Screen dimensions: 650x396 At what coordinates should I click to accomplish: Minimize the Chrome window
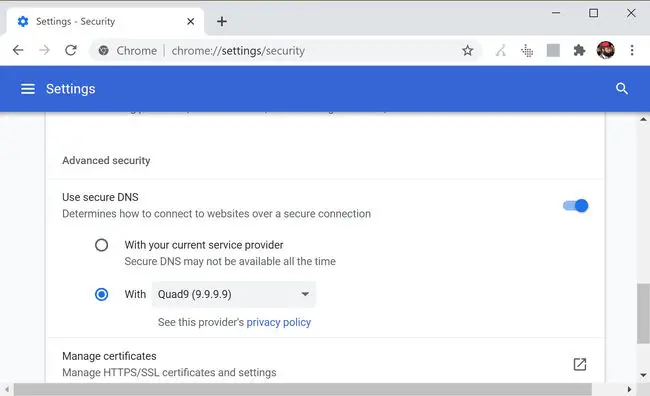point(556,13)
